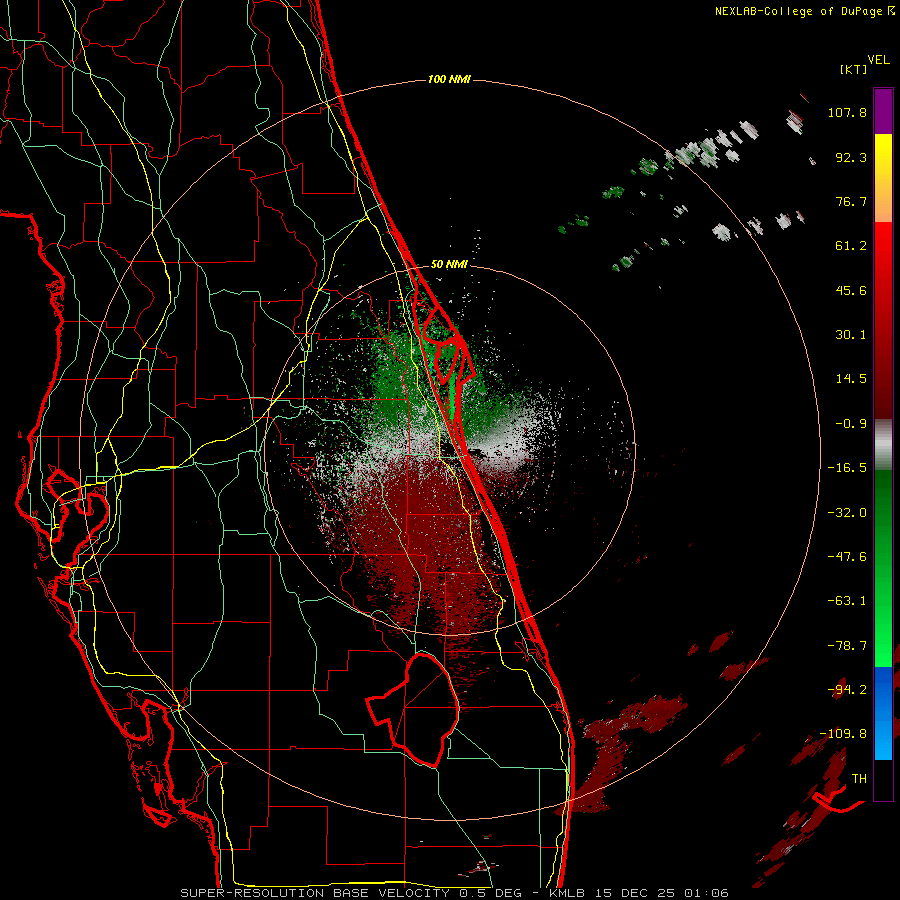Click the SUPER-RESOLUTION BASE VELOCITY caption
This screenshot has height=900, width=900.
pyautogui.click(x=317, y=893)
